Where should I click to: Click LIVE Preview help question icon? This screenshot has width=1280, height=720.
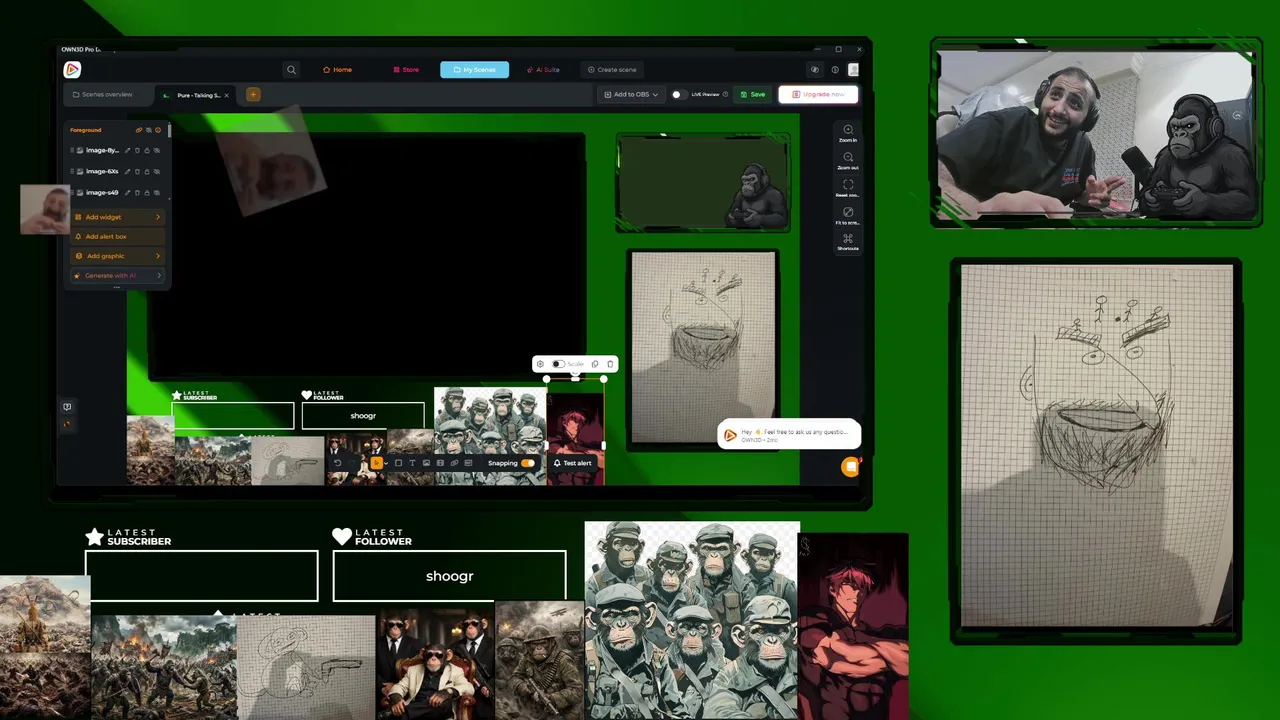click(x=725, y=94)
